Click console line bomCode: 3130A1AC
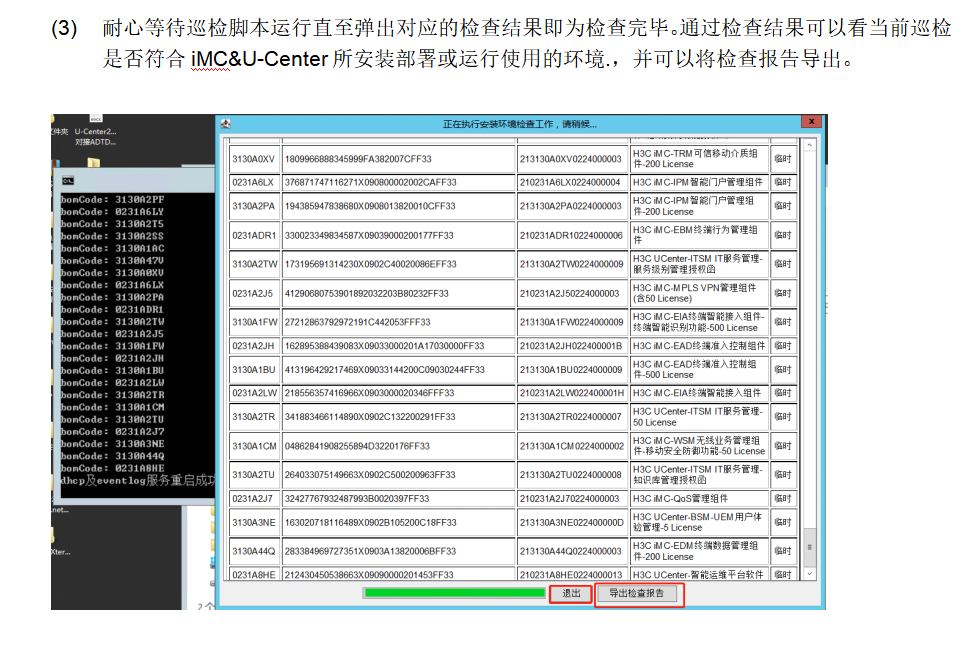Viewport: 978px width, 657px height. (x=113, y=248)
